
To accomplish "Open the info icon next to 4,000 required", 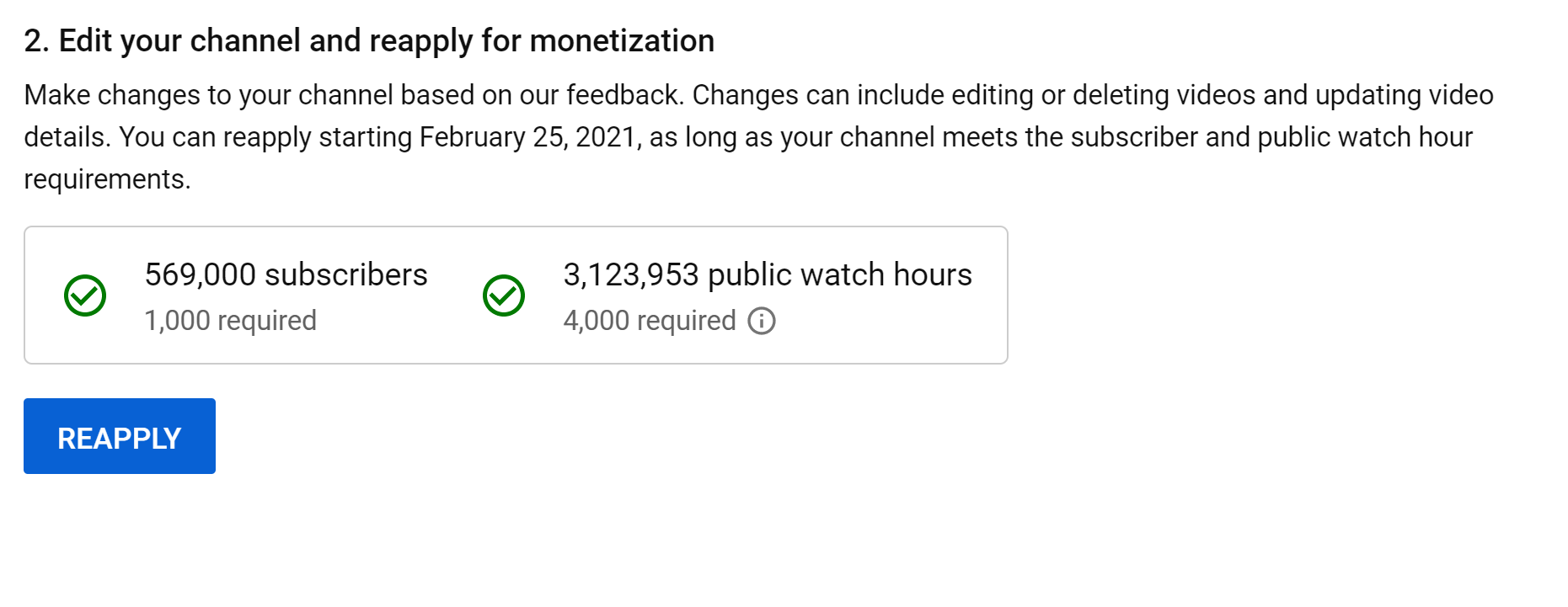I will [762, 321].
